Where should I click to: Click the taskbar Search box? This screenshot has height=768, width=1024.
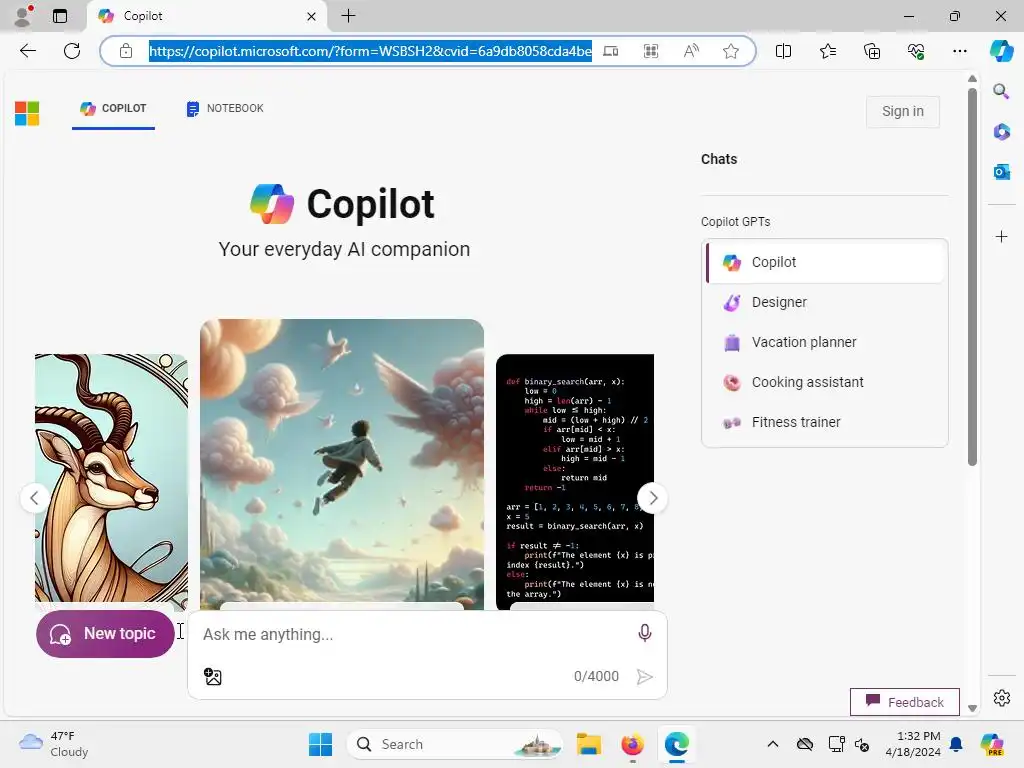coord(455,744)
